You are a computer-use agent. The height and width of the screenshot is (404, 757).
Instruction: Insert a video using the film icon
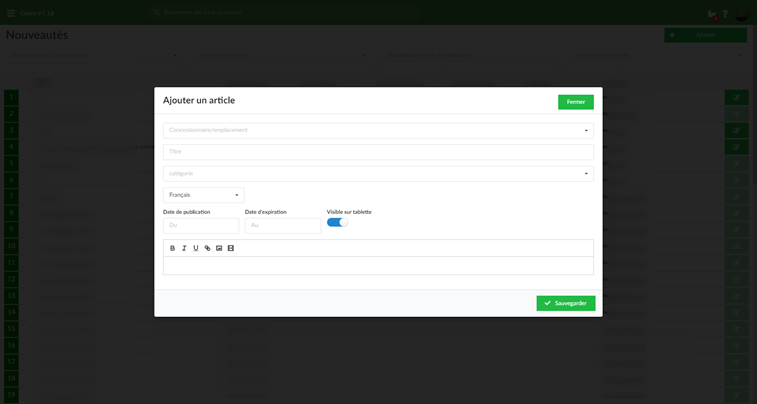point(231,248)
